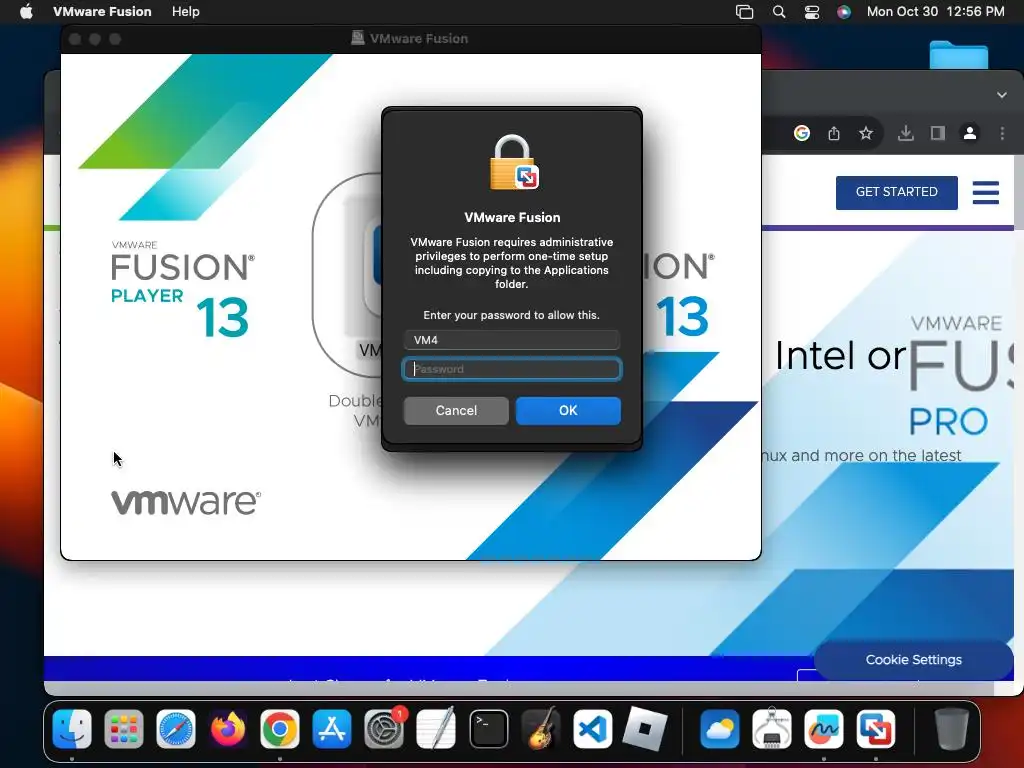Click the Google icon in the Chrome address bar

pos(802,133)
